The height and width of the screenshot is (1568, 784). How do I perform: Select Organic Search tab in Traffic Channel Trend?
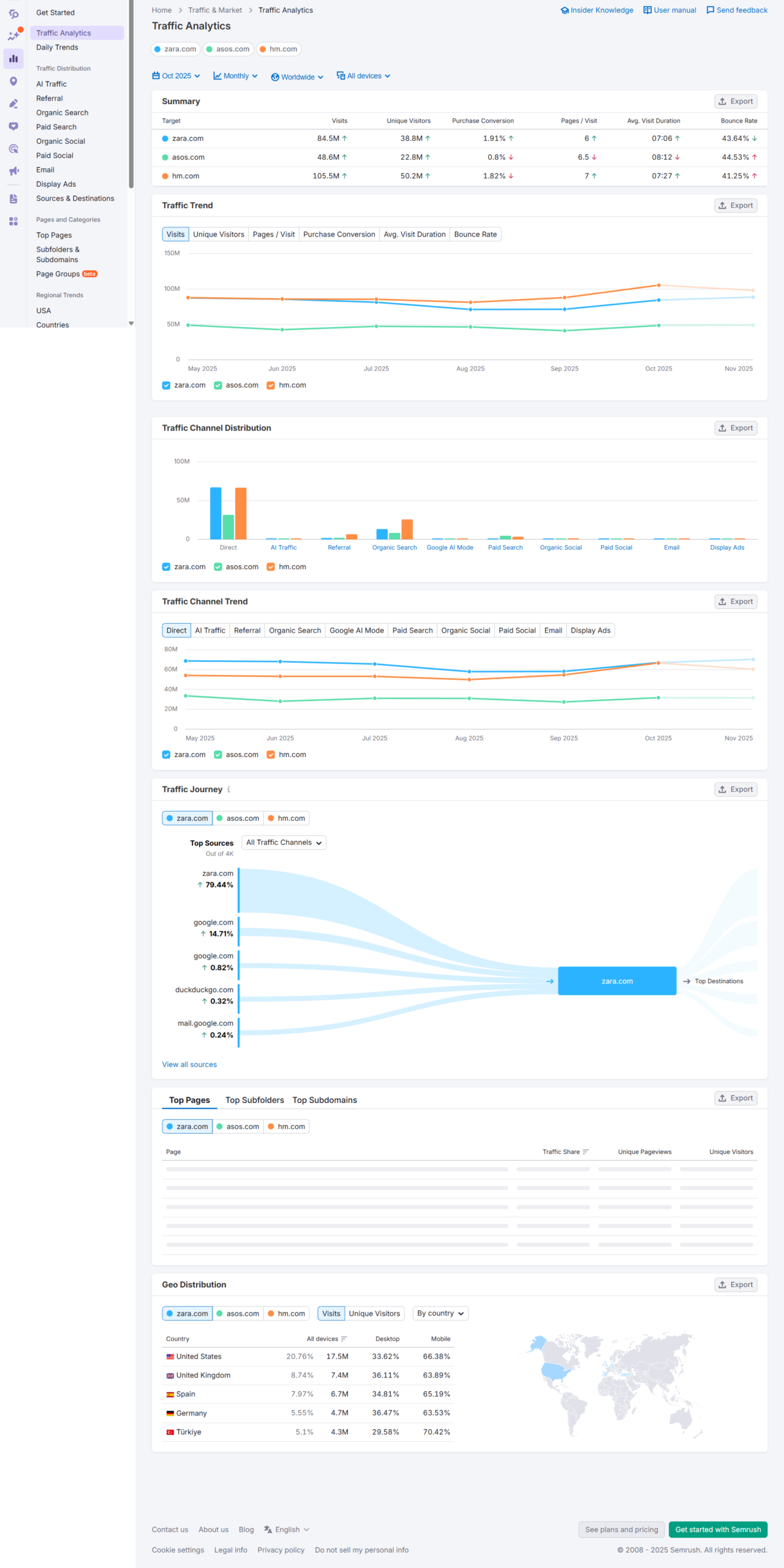click(x=295, y=631)
